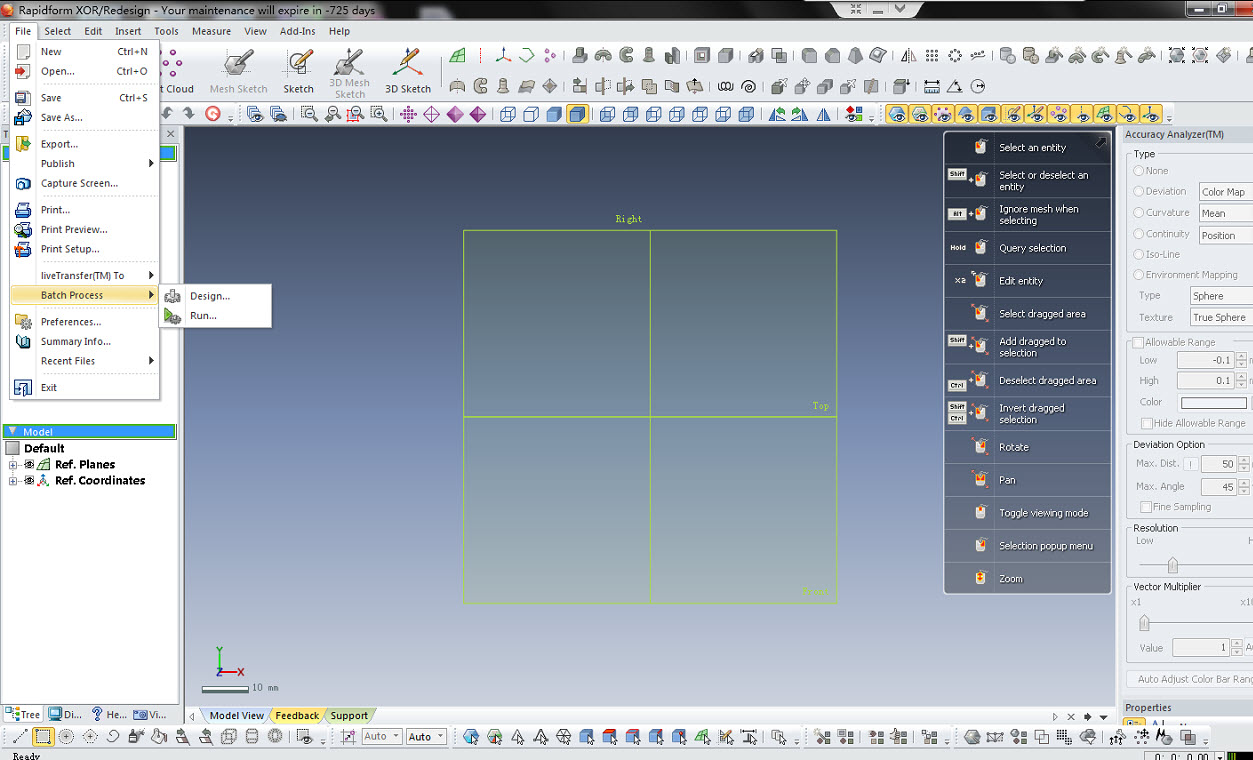This screenshot has width=1253, height=760.
Task: Click the reference coordinate axes toolbar icon
Action: (503, 56)
